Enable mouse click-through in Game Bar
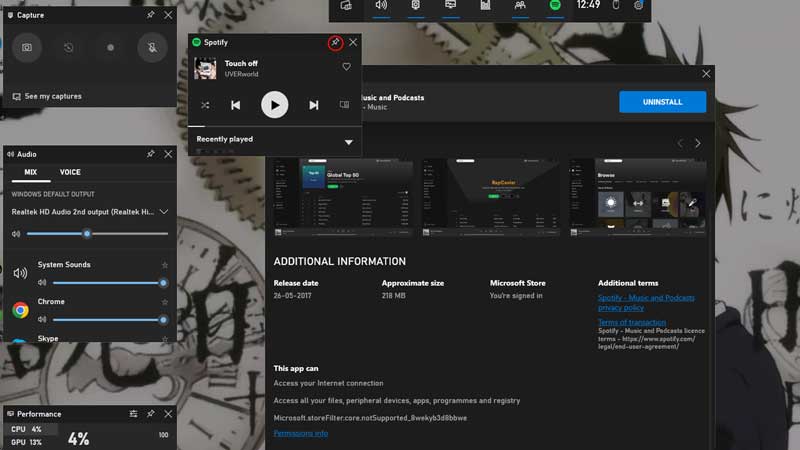This screenshot has width=800, height=450. click(x=616, y=6)
